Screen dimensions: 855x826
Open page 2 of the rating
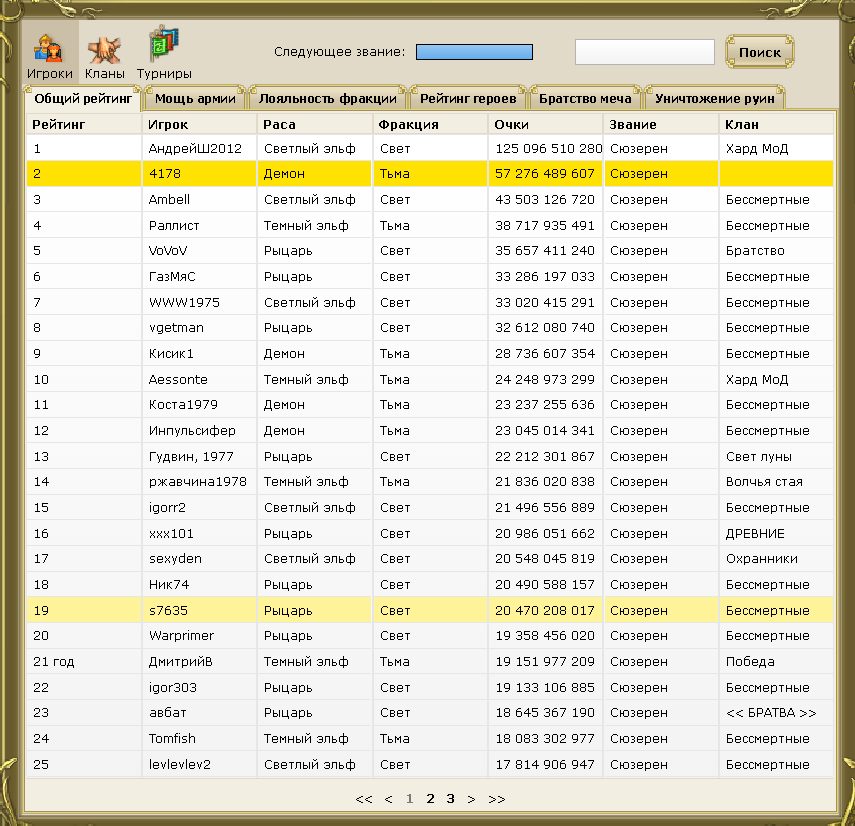pos(430,799)
